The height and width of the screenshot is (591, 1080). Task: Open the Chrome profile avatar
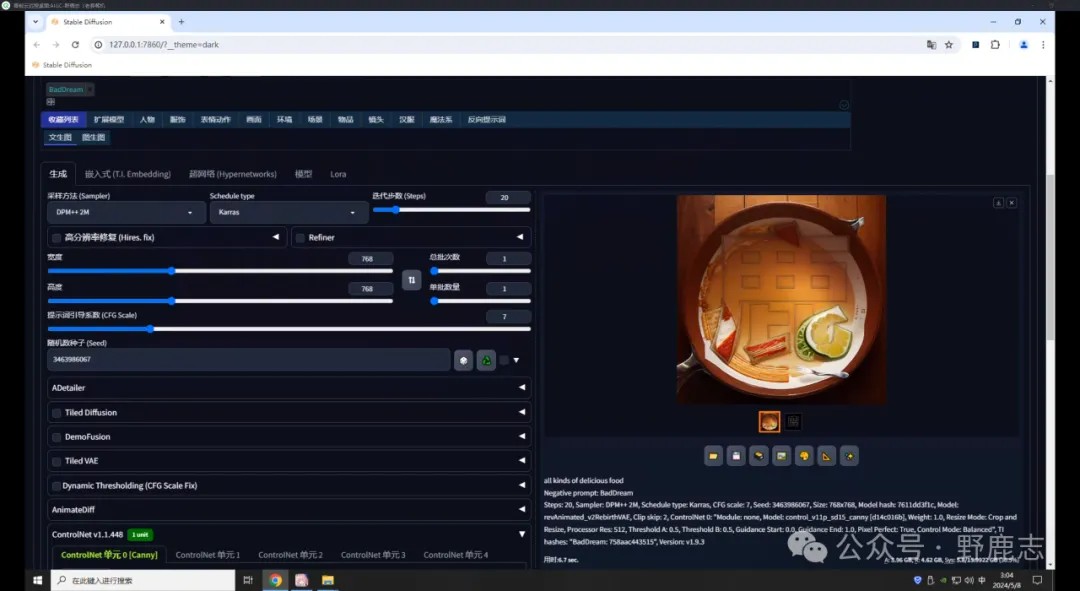click(1024, 45)
